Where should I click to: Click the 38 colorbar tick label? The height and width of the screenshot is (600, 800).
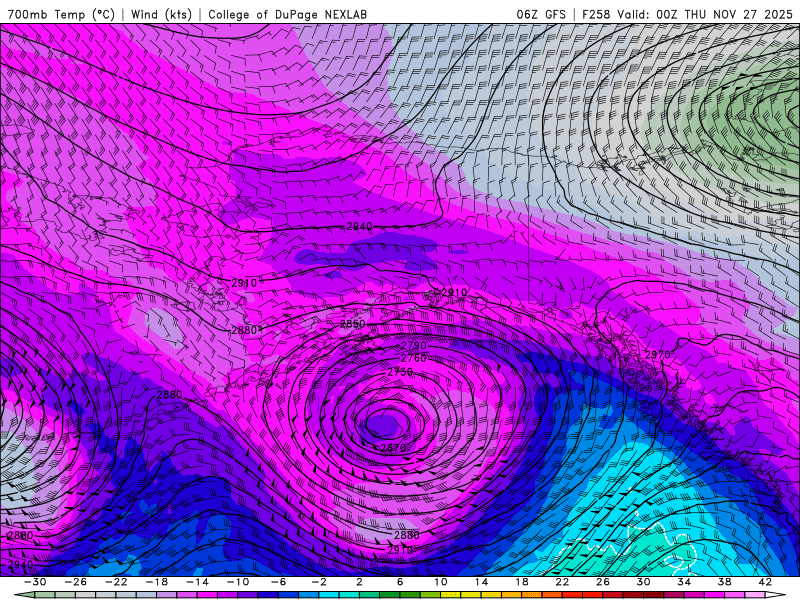click(724, 582)
